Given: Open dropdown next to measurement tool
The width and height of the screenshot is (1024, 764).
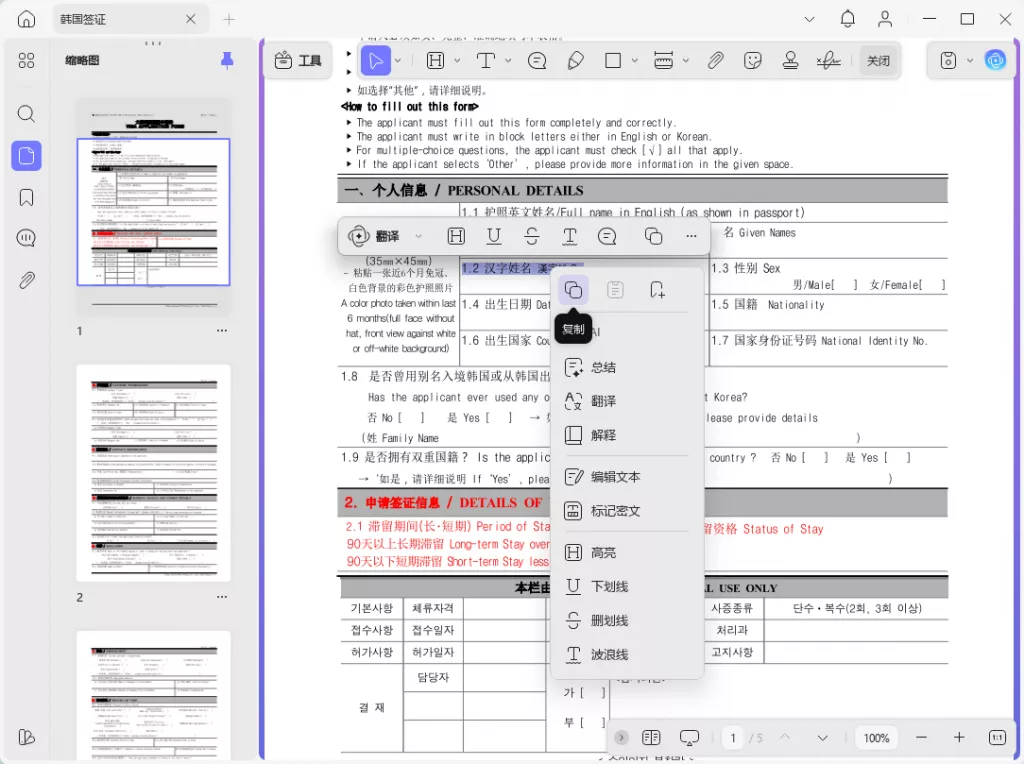Looking at the screenshot, I should coord(686,61).
